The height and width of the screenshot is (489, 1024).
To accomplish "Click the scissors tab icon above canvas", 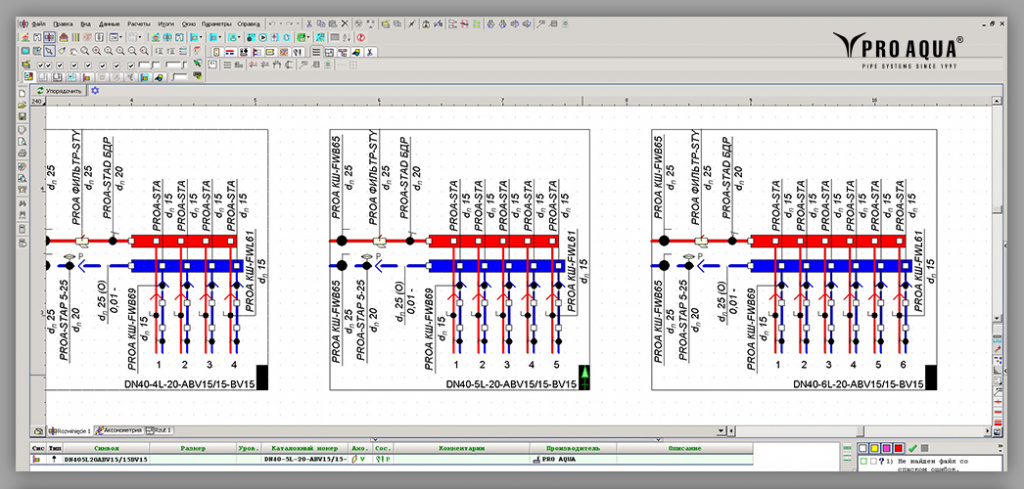I will (370, 52).
